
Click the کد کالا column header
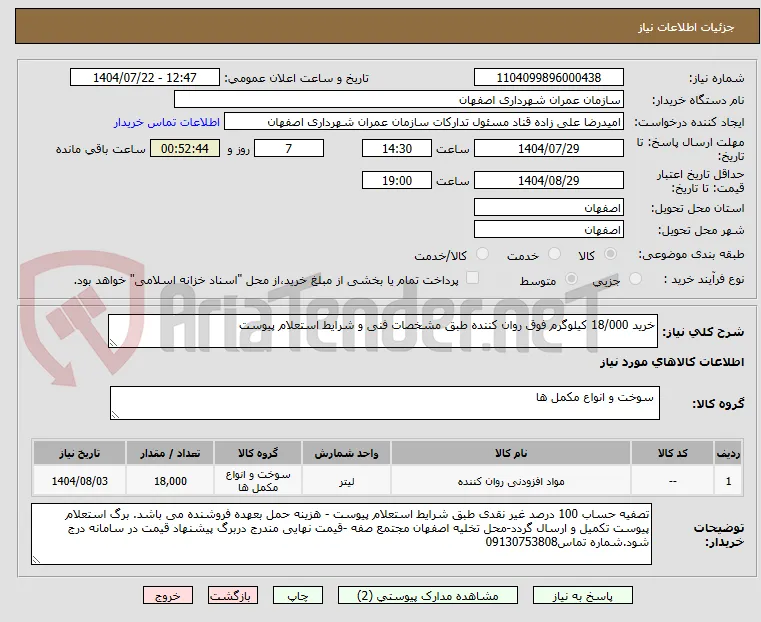coord(672,453)
